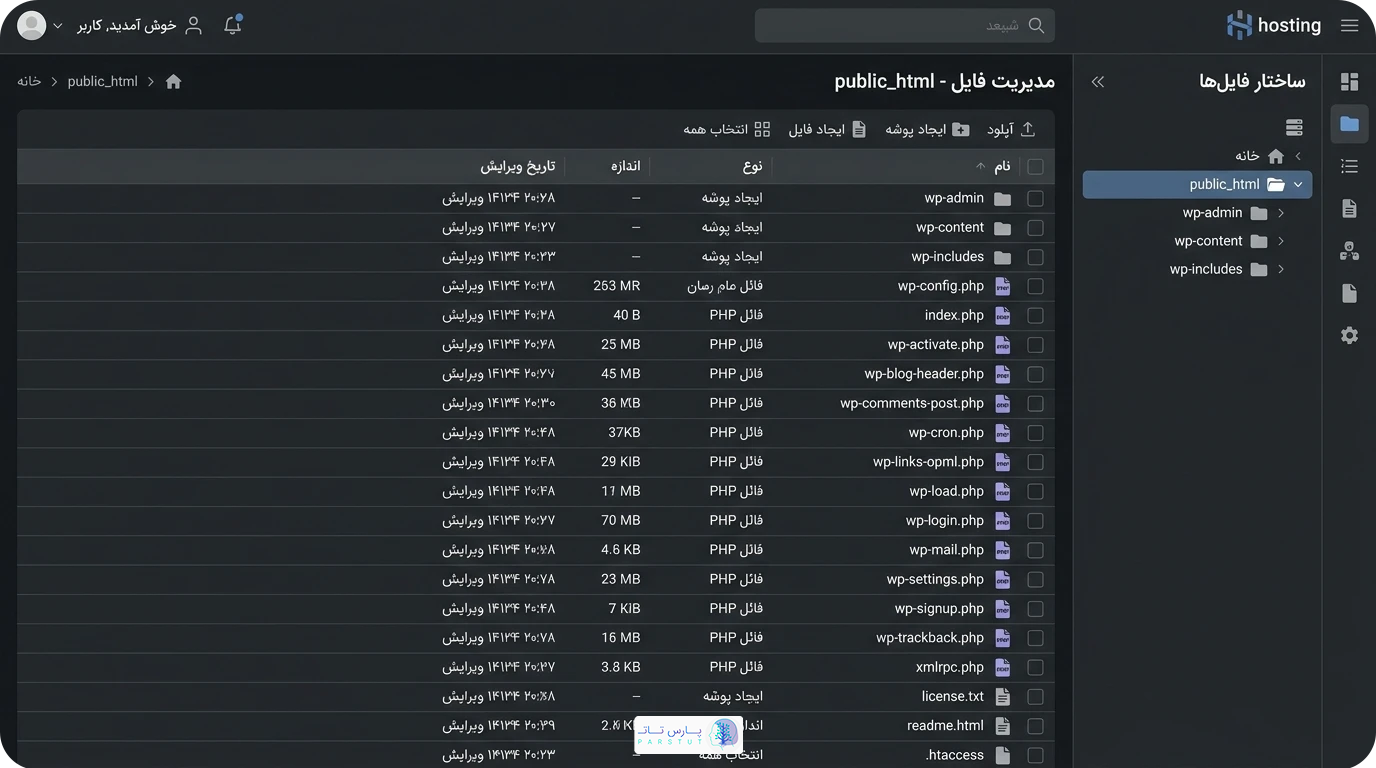The image size is (1376, 768).
Task: Open the dropdown arrow next to the avatar
Action: [x=58, y=26]
